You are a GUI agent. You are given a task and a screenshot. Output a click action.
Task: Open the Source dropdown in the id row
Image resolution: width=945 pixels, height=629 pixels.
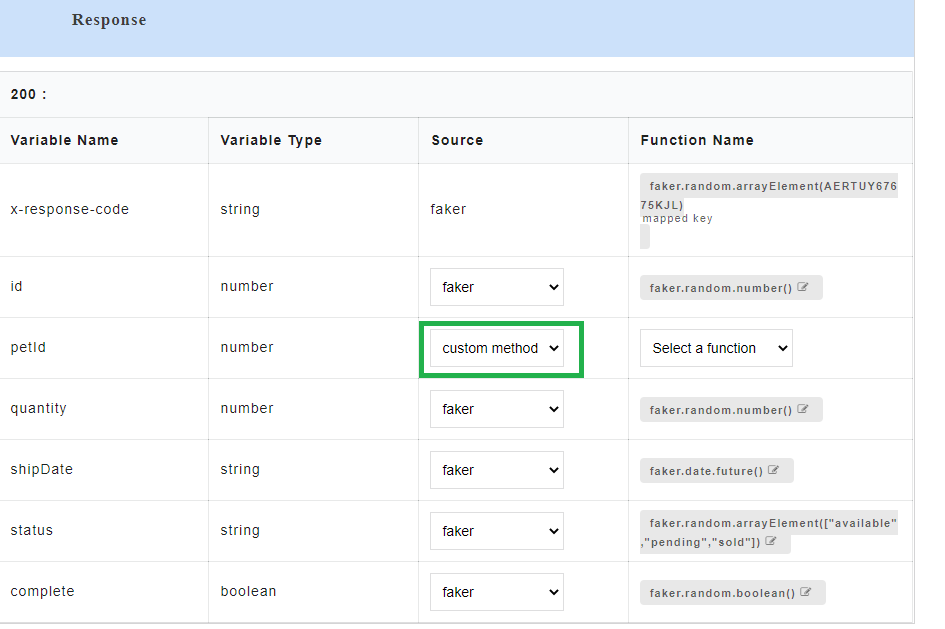497,286
